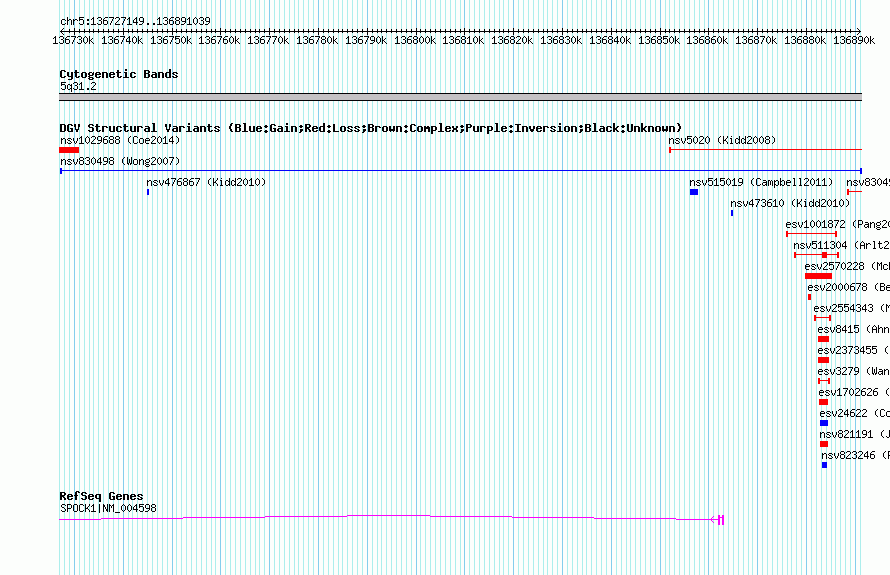Open the SPOCK1|NM_004598 gene label
The image size is (890, 575).
(x=108, y=508)
